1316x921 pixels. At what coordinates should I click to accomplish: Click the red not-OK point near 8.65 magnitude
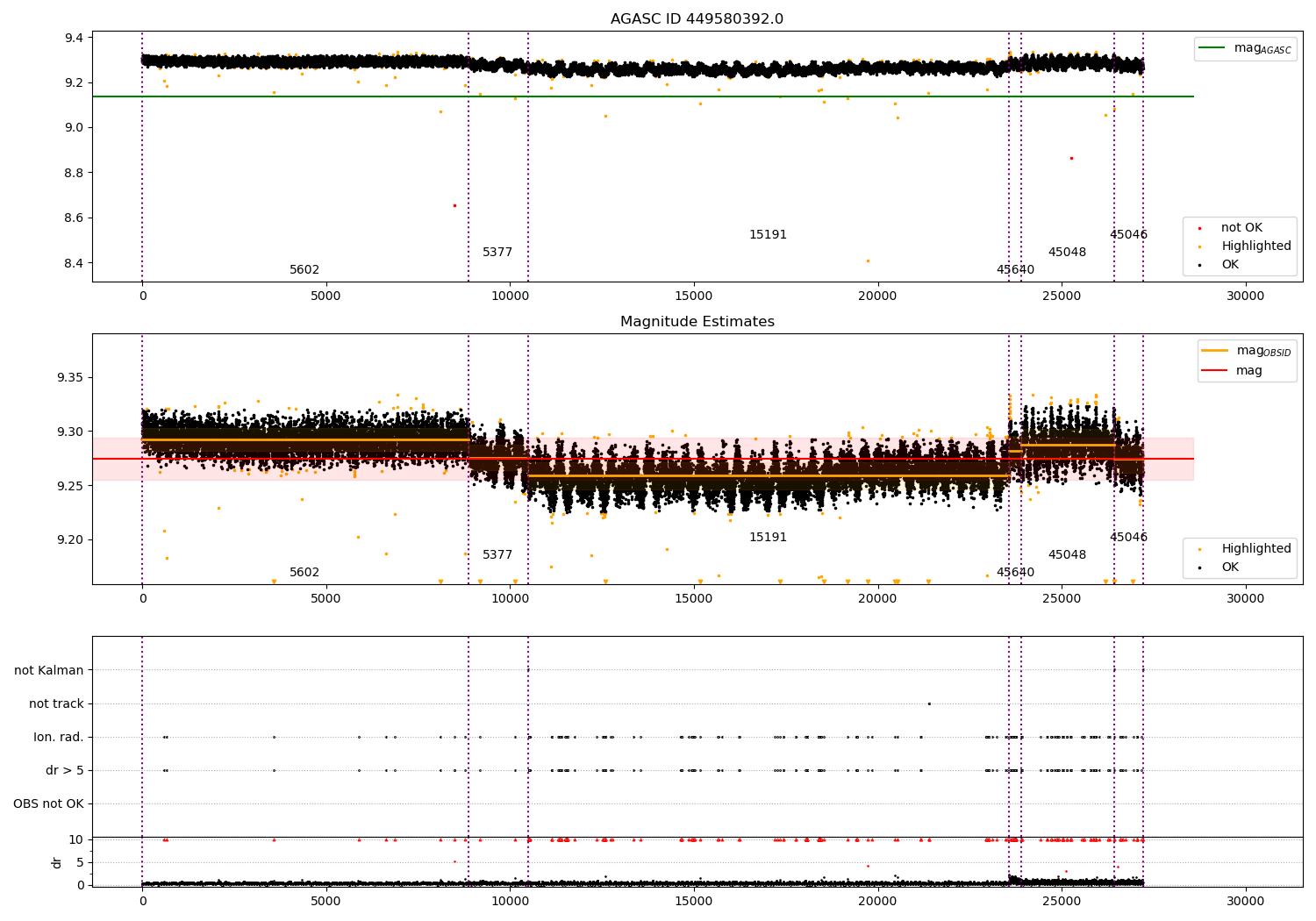click(x=454, y=205)
